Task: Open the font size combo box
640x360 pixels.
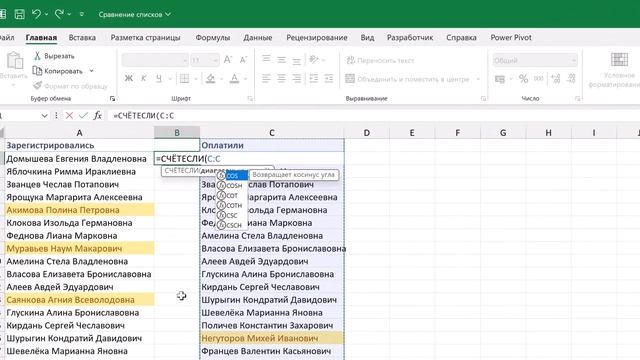Action: [204, 60]
